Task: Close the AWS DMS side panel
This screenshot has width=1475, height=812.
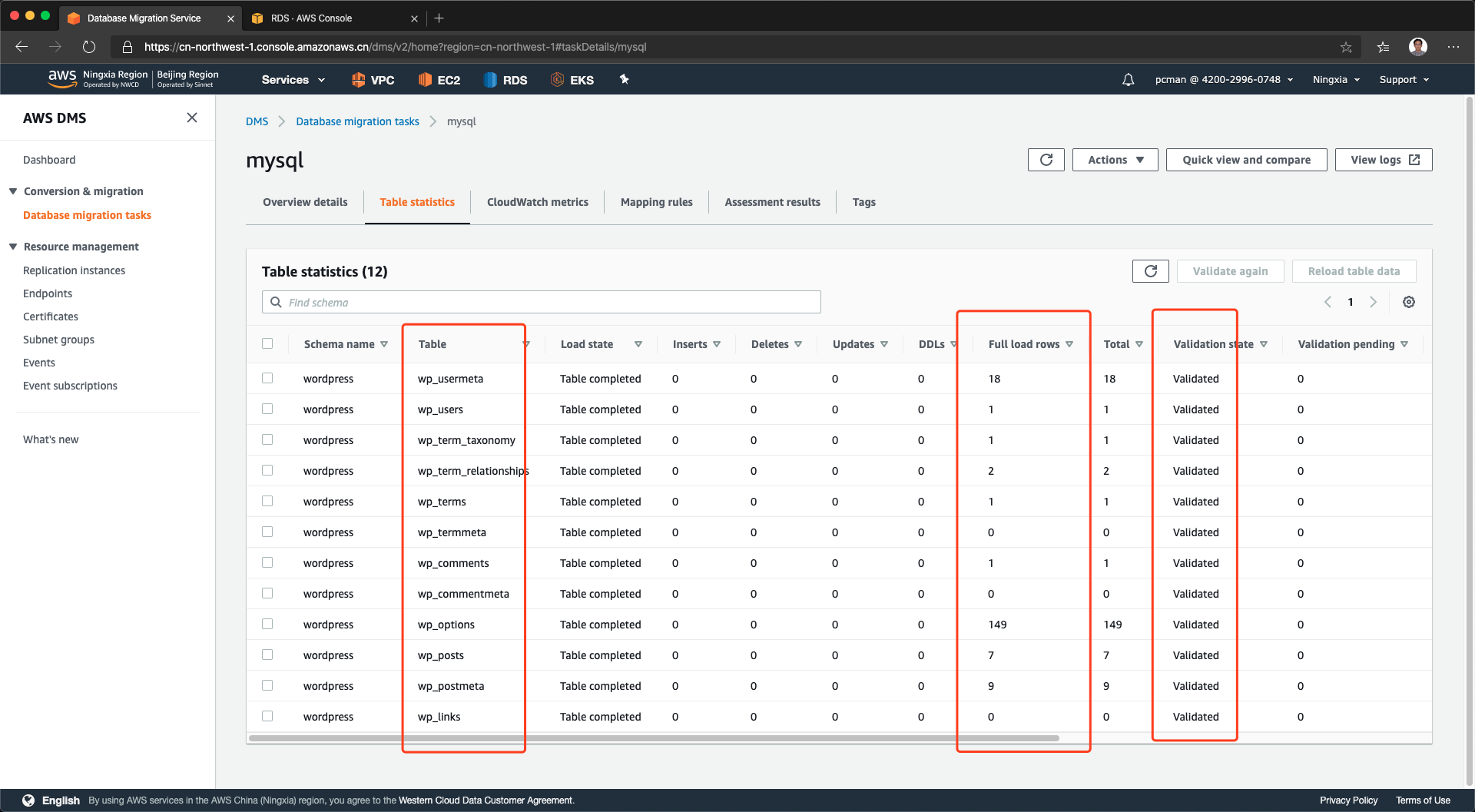Action: pyautogui.click(x=192, y=118)
